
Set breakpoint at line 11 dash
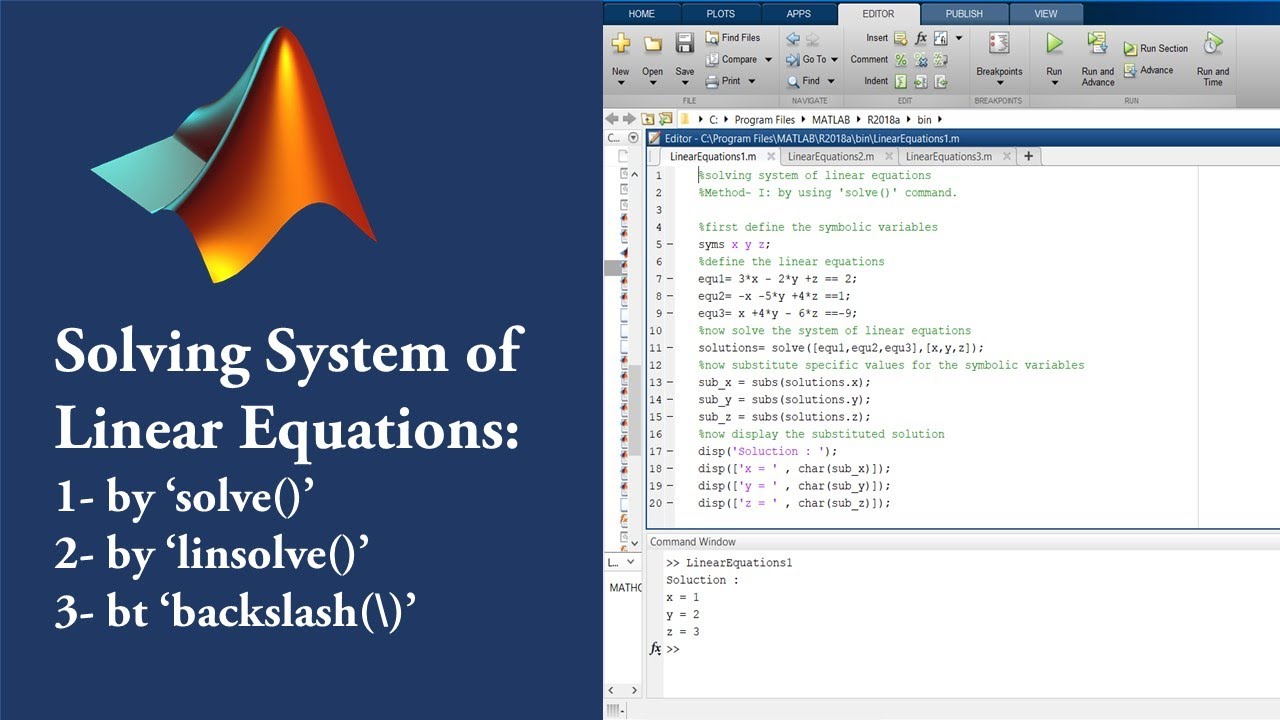click(x=669, y=348)
